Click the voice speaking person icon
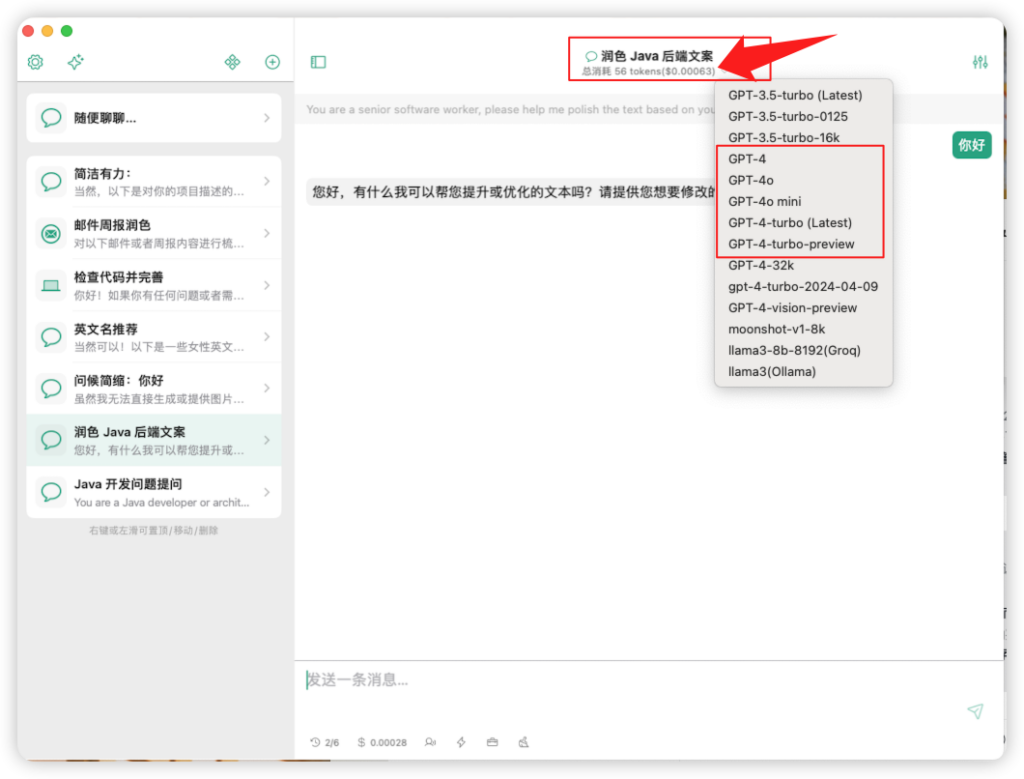 pyautogui.click(x=430, y=742)
